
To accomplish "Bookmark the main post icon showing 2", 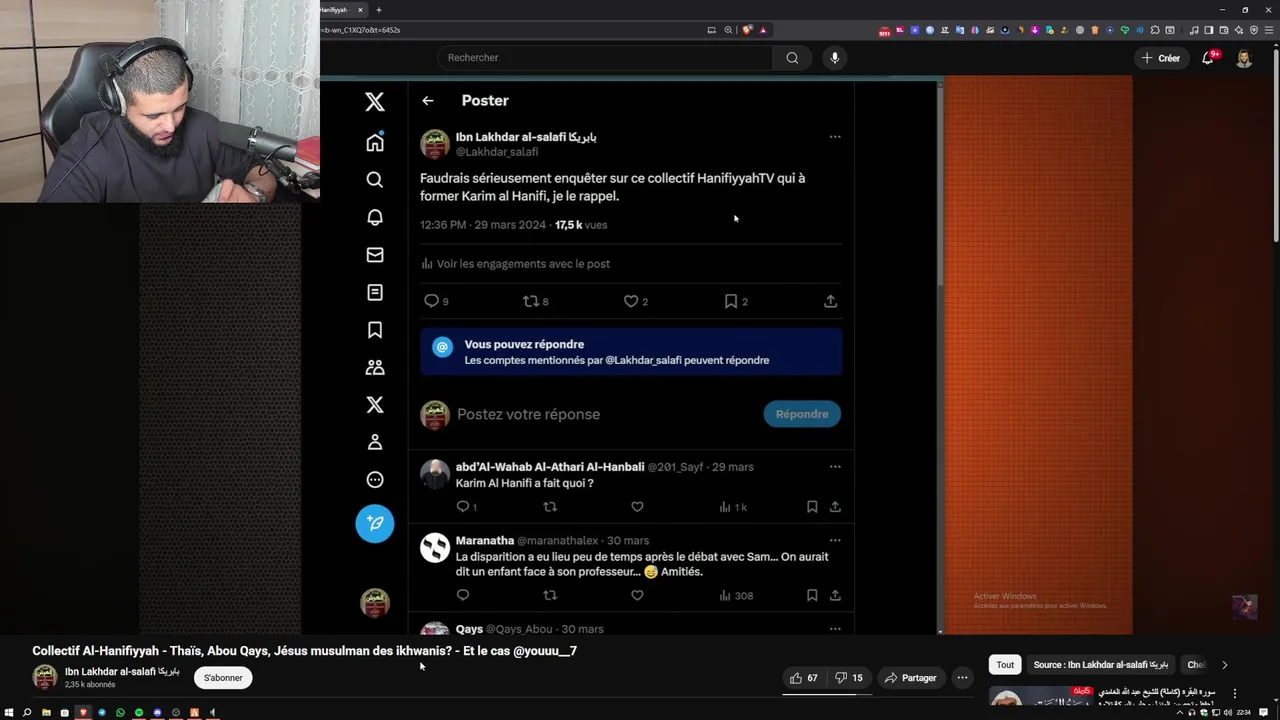I will point(731,301).
